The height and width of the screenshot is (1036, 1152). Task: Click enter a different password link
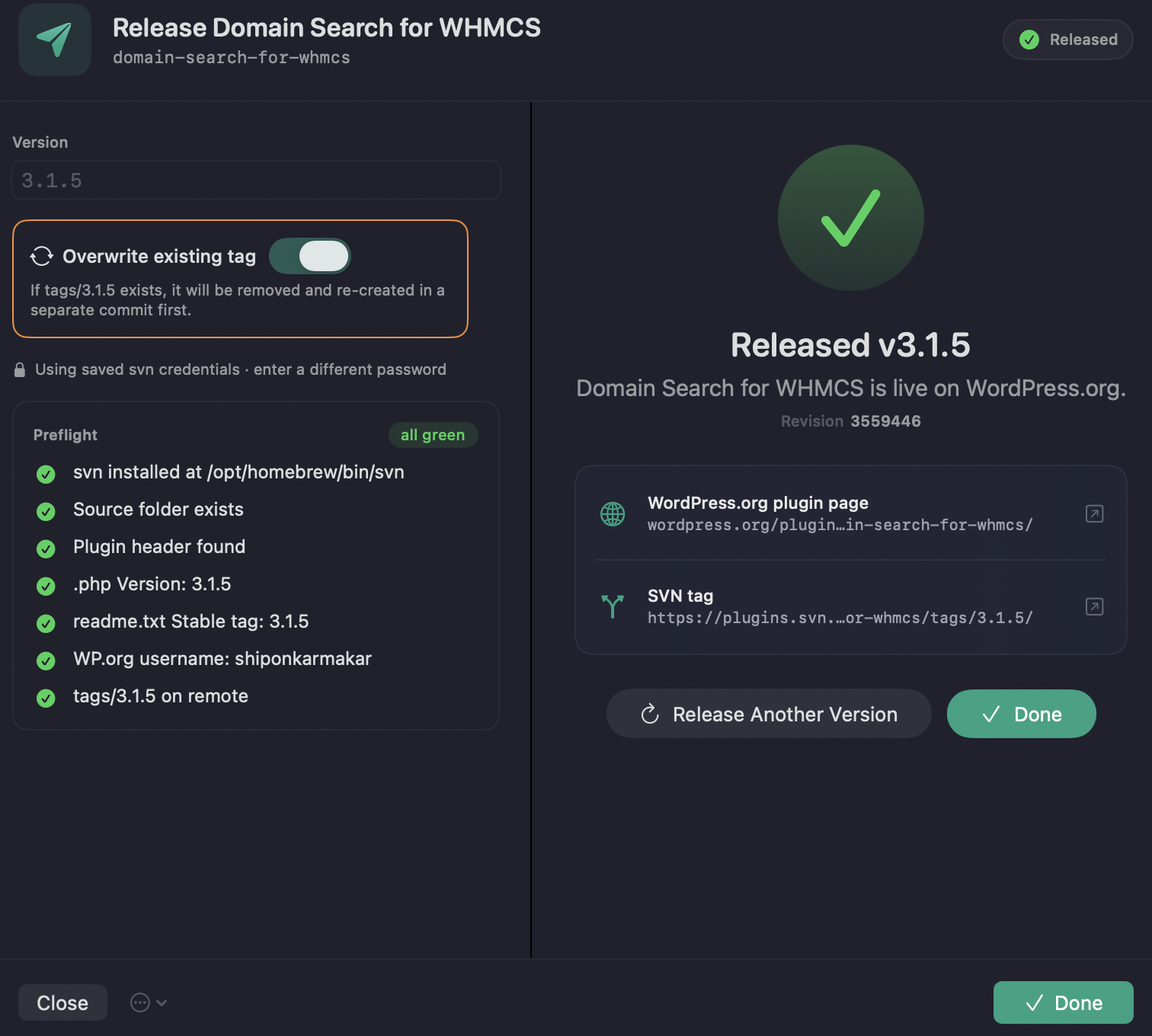pyautogui.click(x=350, y=369)
